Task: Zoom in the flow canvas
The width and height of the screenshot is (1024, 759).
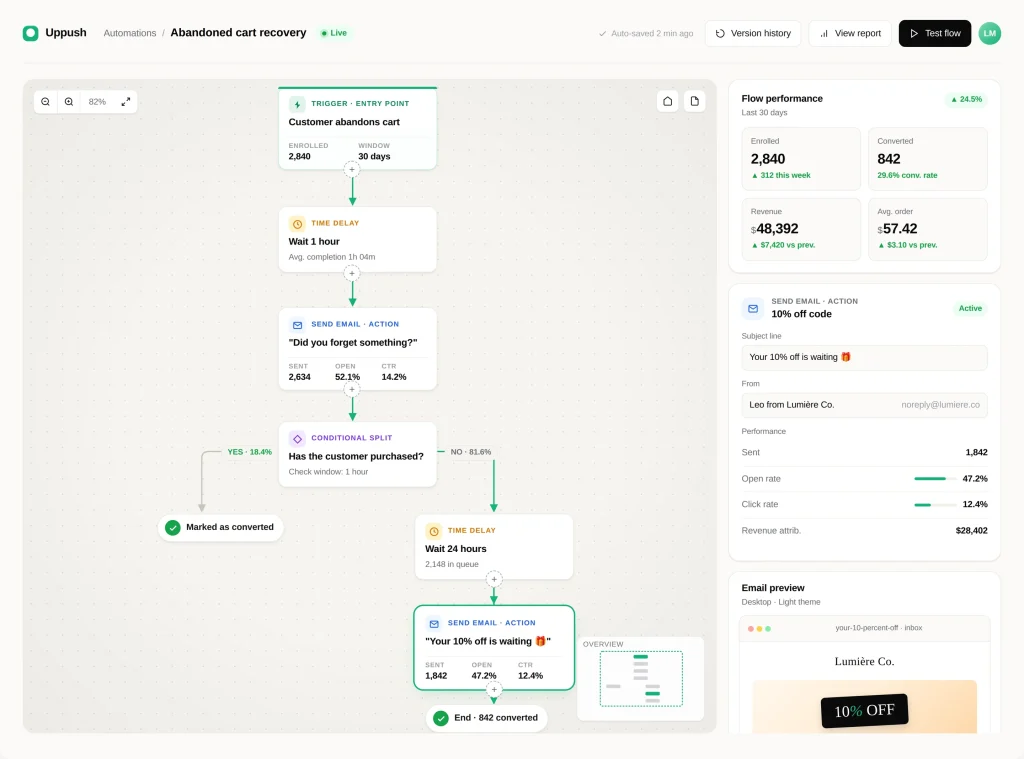Action: click(69, 102)
